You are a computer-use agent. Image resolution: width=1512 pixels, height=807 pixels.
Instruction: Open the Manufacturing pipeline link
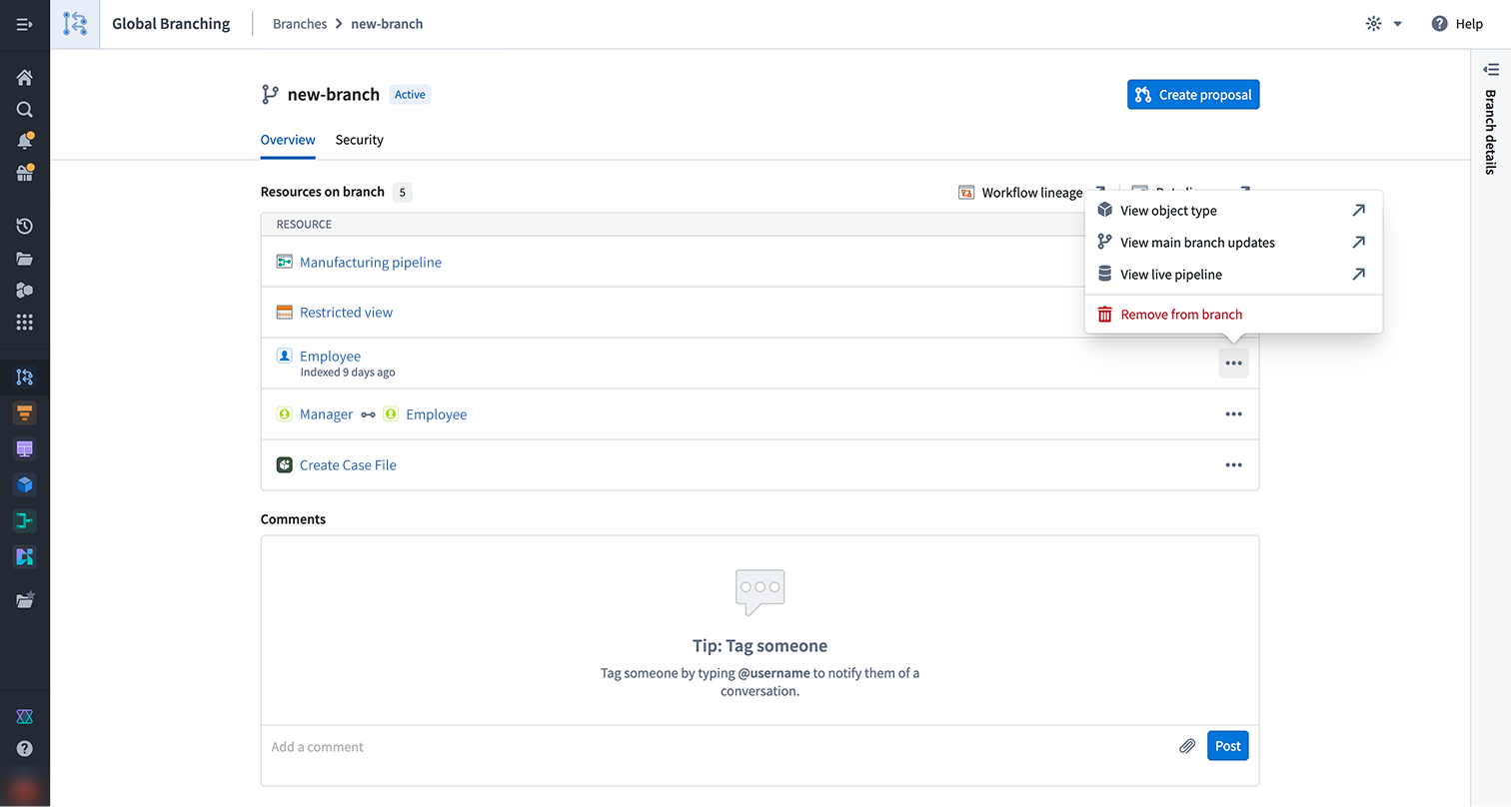[x=371, y=263]
